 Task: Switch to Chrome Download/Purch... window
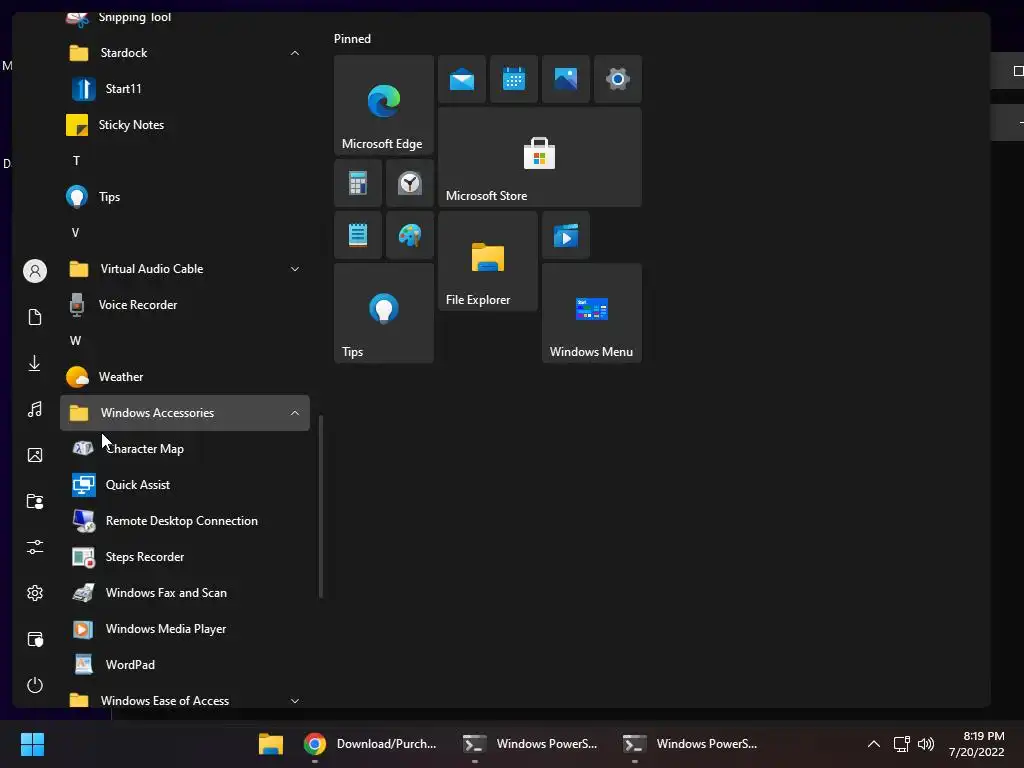[371, 744]
